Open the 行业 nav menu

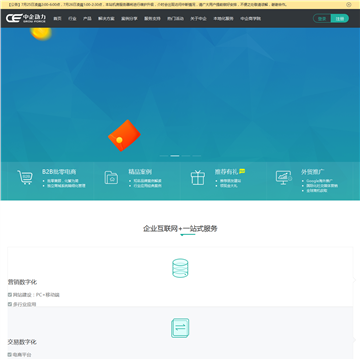pos(72,19)
